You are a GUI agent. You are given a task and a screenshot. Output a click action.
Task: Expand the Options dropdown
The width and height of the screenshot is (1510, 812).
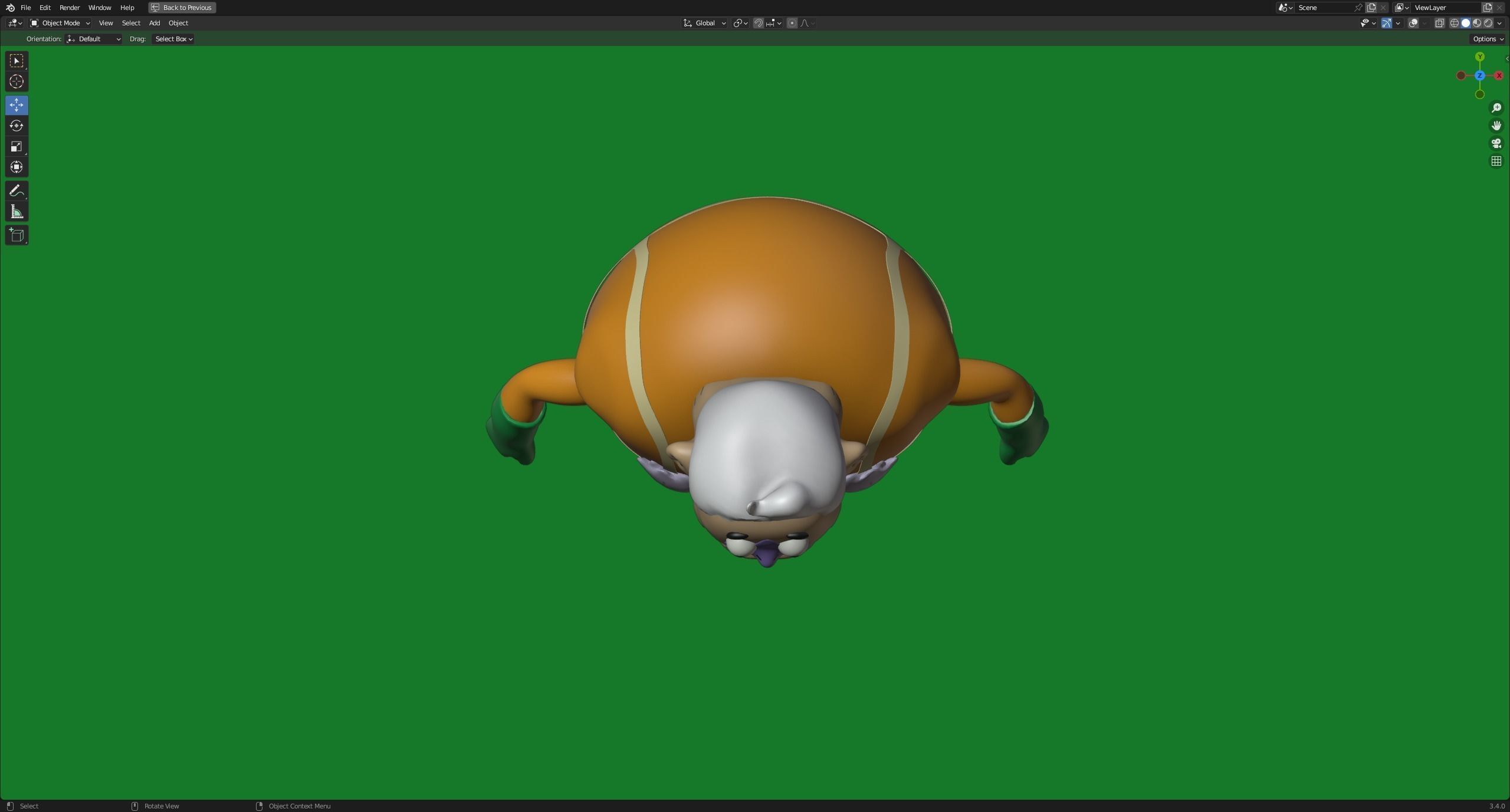click(1488, 39)
